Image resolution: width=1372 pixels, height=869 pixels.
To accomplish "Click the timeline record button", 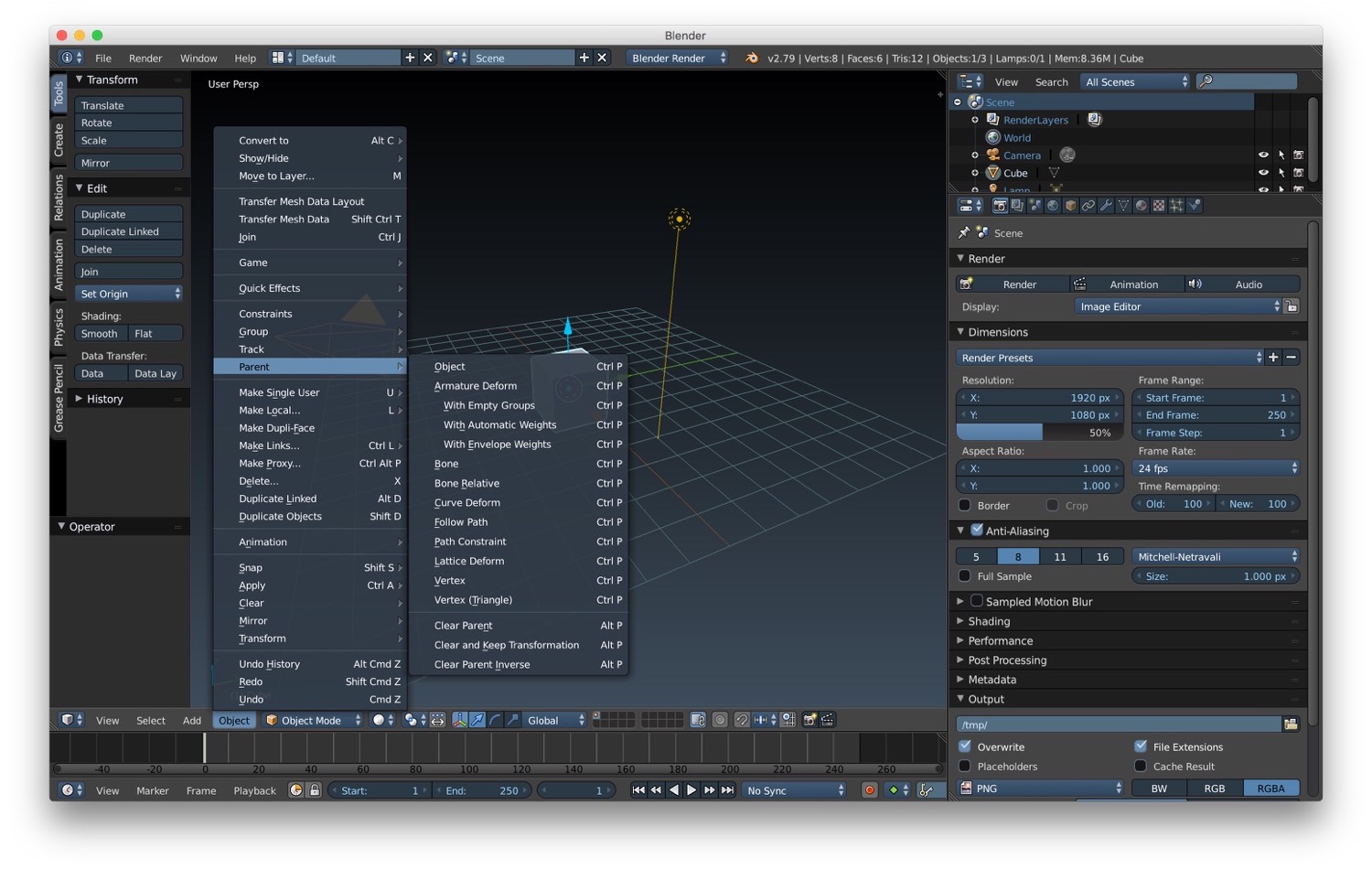I will [x=870, y=790].
